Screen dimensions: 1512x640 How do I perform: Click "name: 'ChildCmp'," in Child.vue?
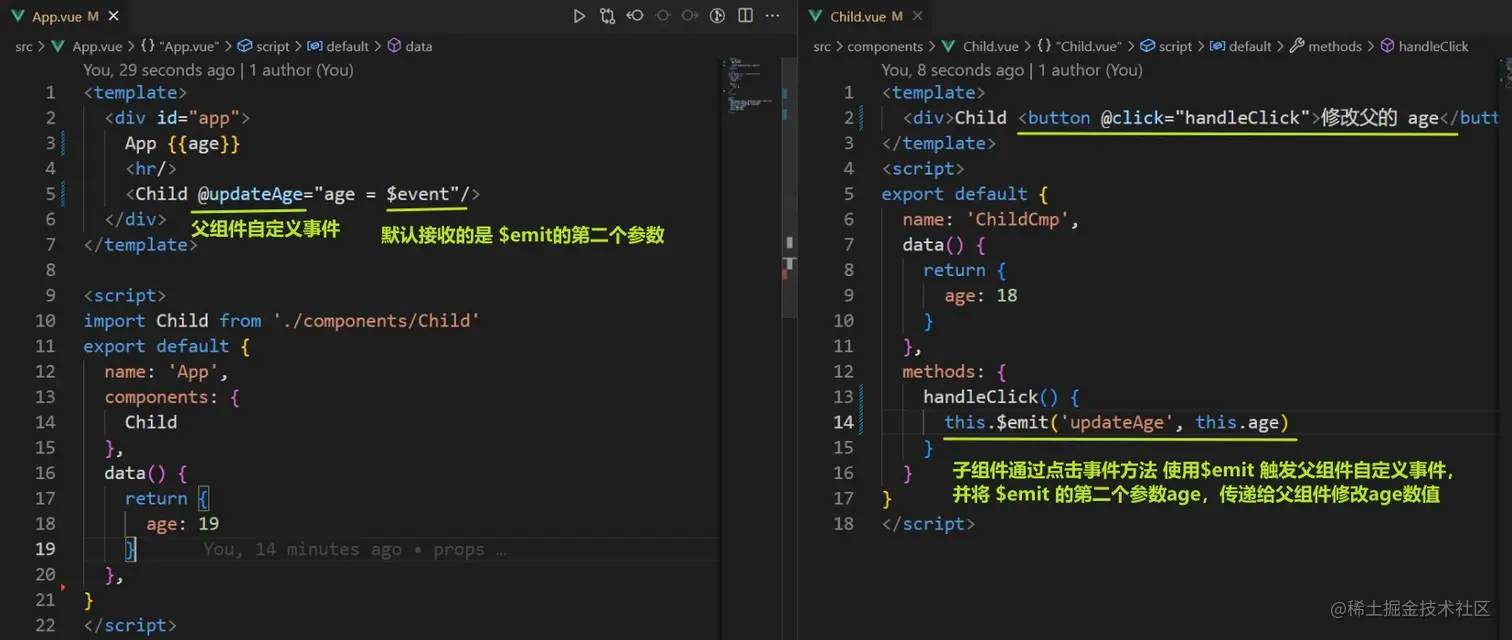pyautogui.click(x=991, y=219)
